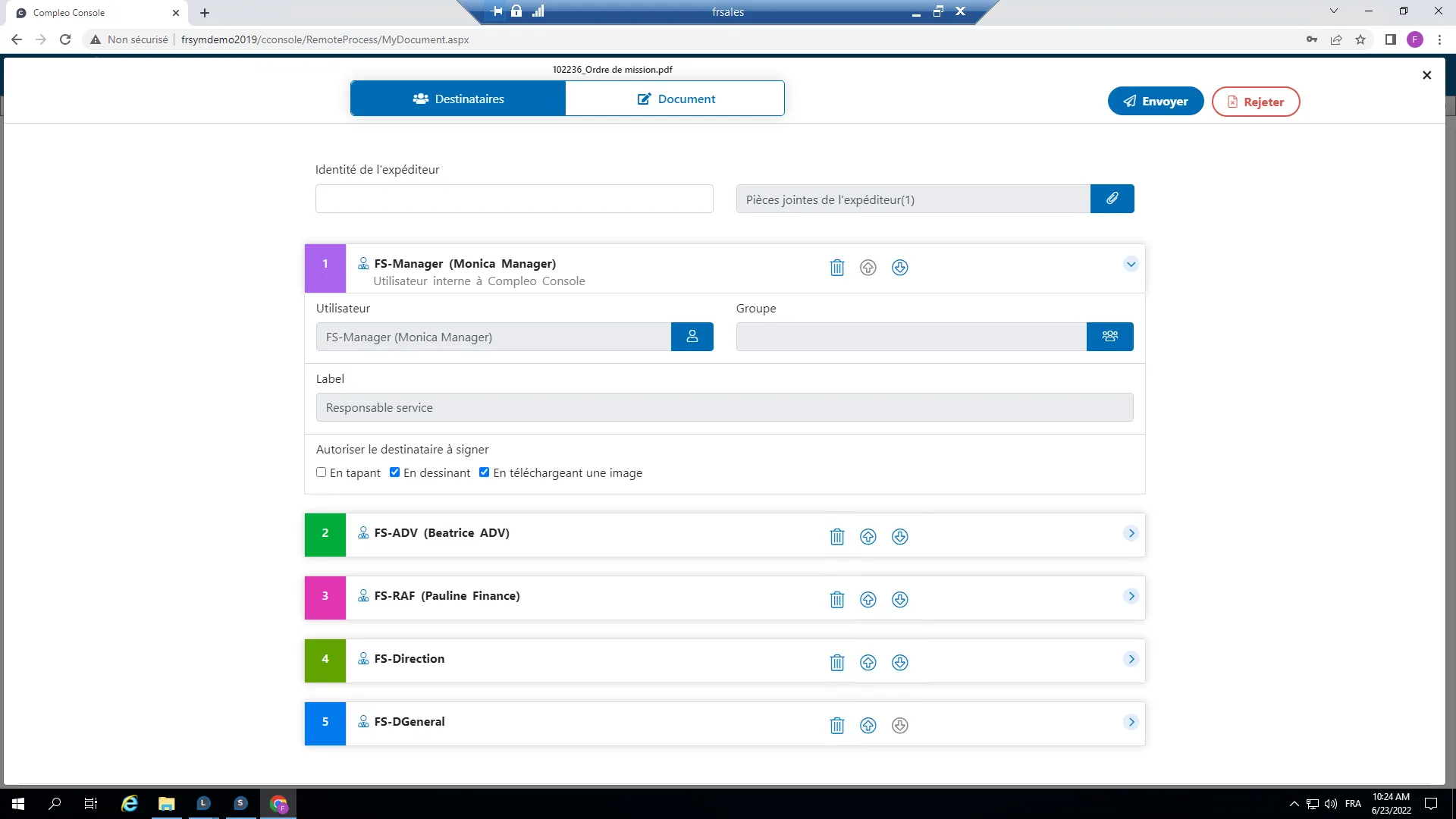Click the empty Groupe field
This screenshot has height=819, width=1456.
point(912,337)
